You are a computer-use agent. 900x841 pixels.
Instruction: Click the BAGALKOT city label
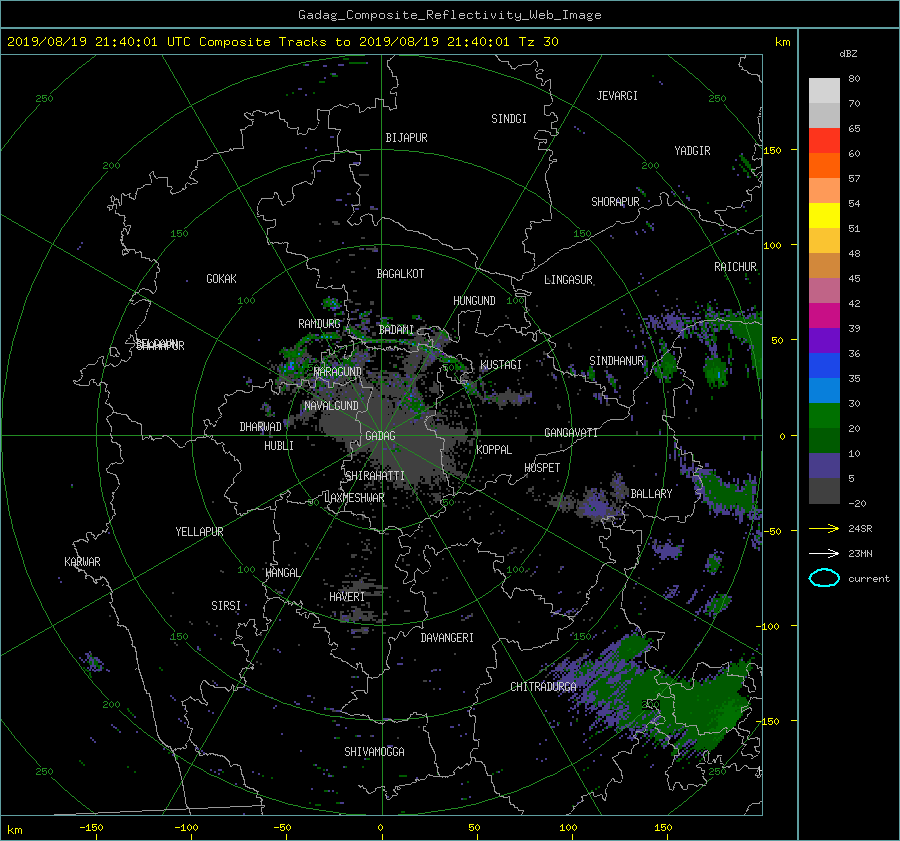tap(400, 274)
